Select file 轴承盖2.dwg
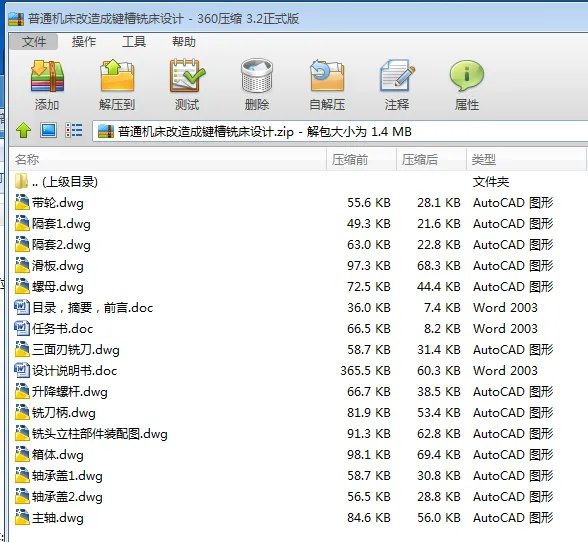Viewport: 588px width, 542px height. pos(298,497)
